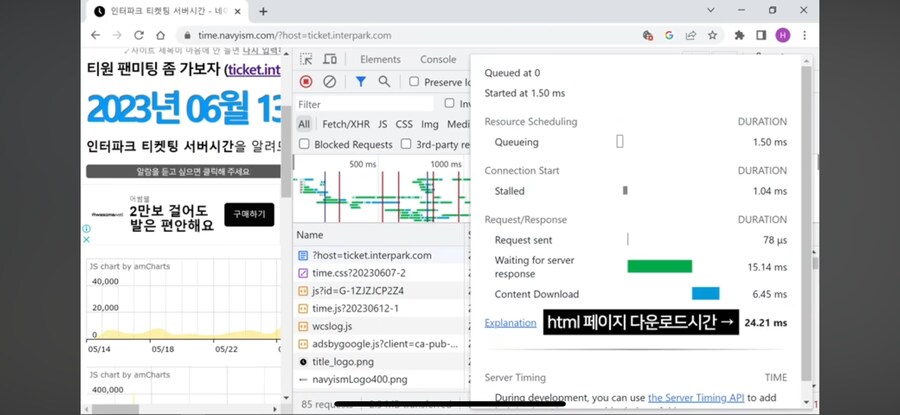Click the Waiting for server response green bar
The width and height of the screenshot is (900, 415).
(660, 266)
